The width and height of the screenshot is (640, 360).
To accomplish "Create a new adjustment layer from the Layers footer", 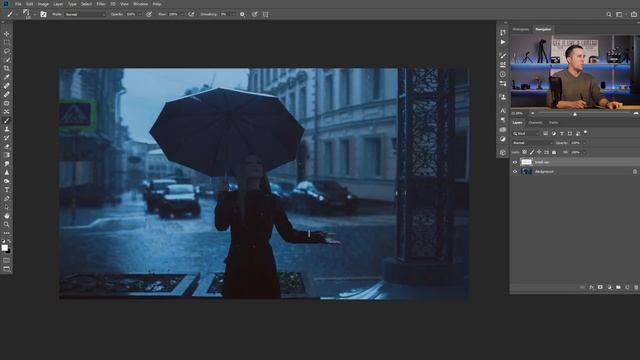I will pos(609,287).
